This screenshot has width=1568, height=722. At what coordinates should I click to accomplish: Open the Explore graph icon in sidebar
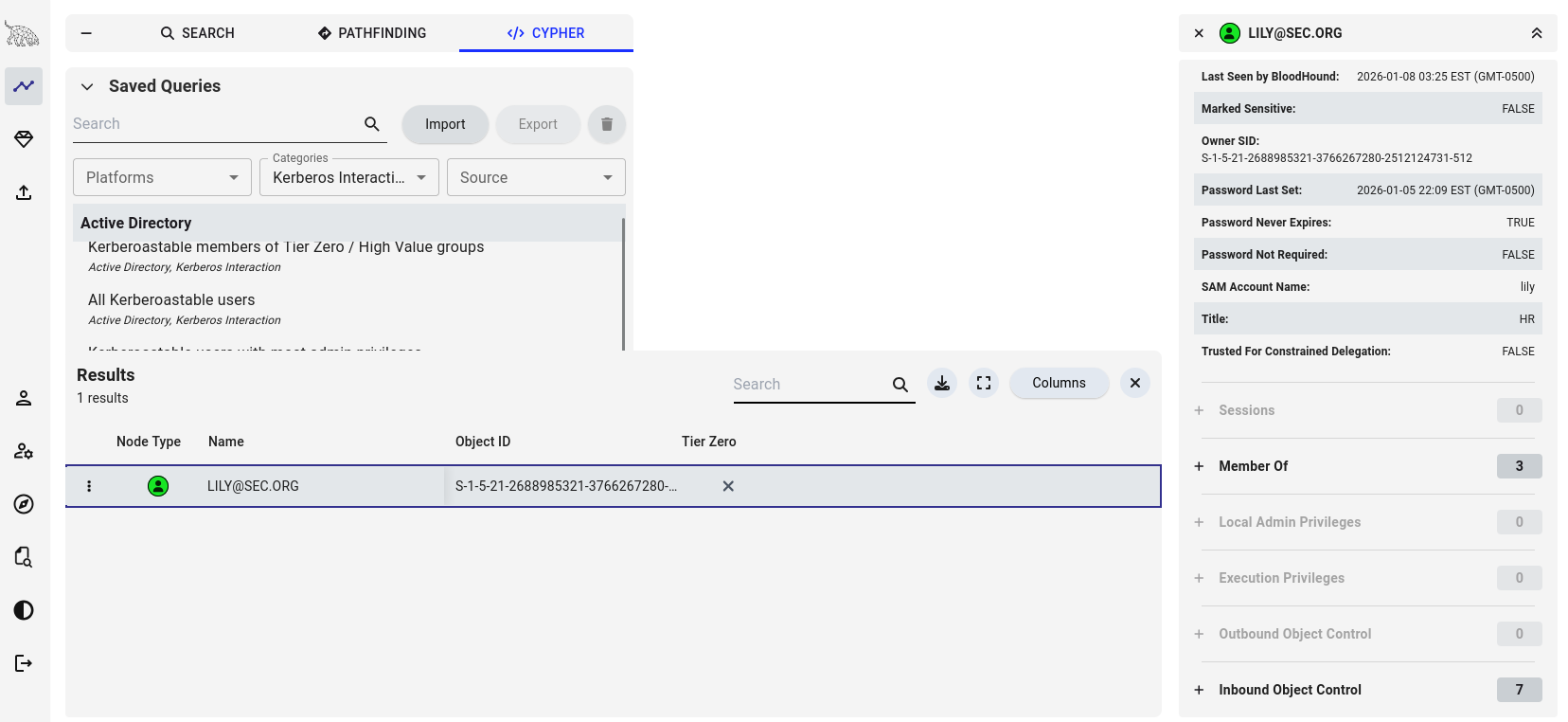pos(24,86)
